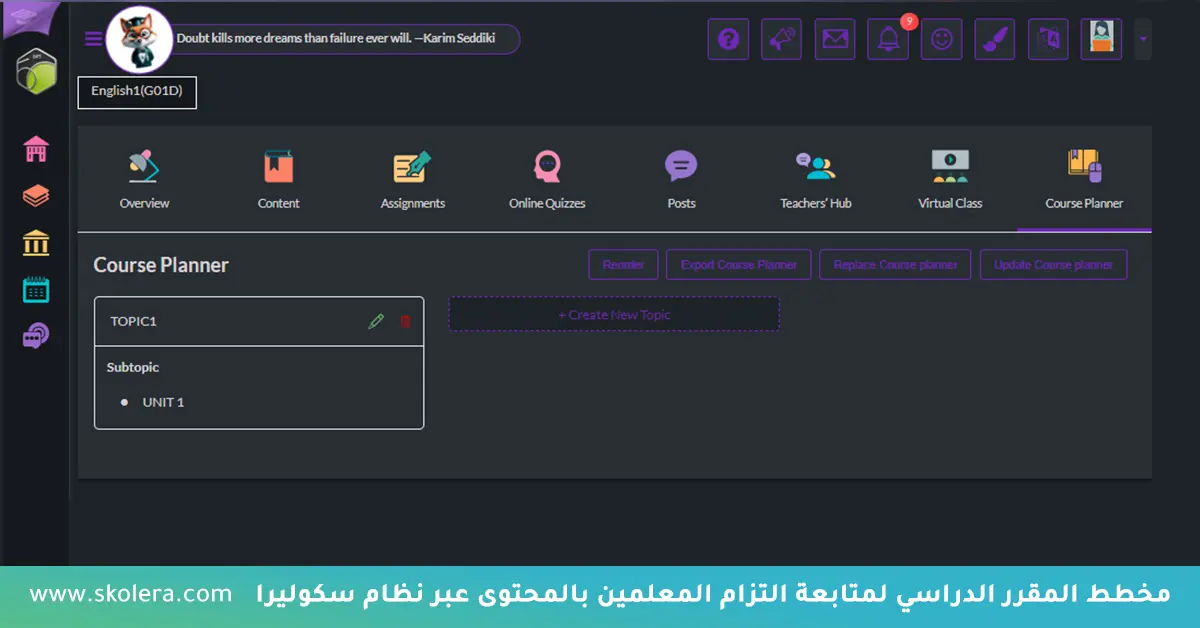Open courses via the layers sidebar icon
1200x628 pixels.
pyautogui.click(x=36, y=196)
